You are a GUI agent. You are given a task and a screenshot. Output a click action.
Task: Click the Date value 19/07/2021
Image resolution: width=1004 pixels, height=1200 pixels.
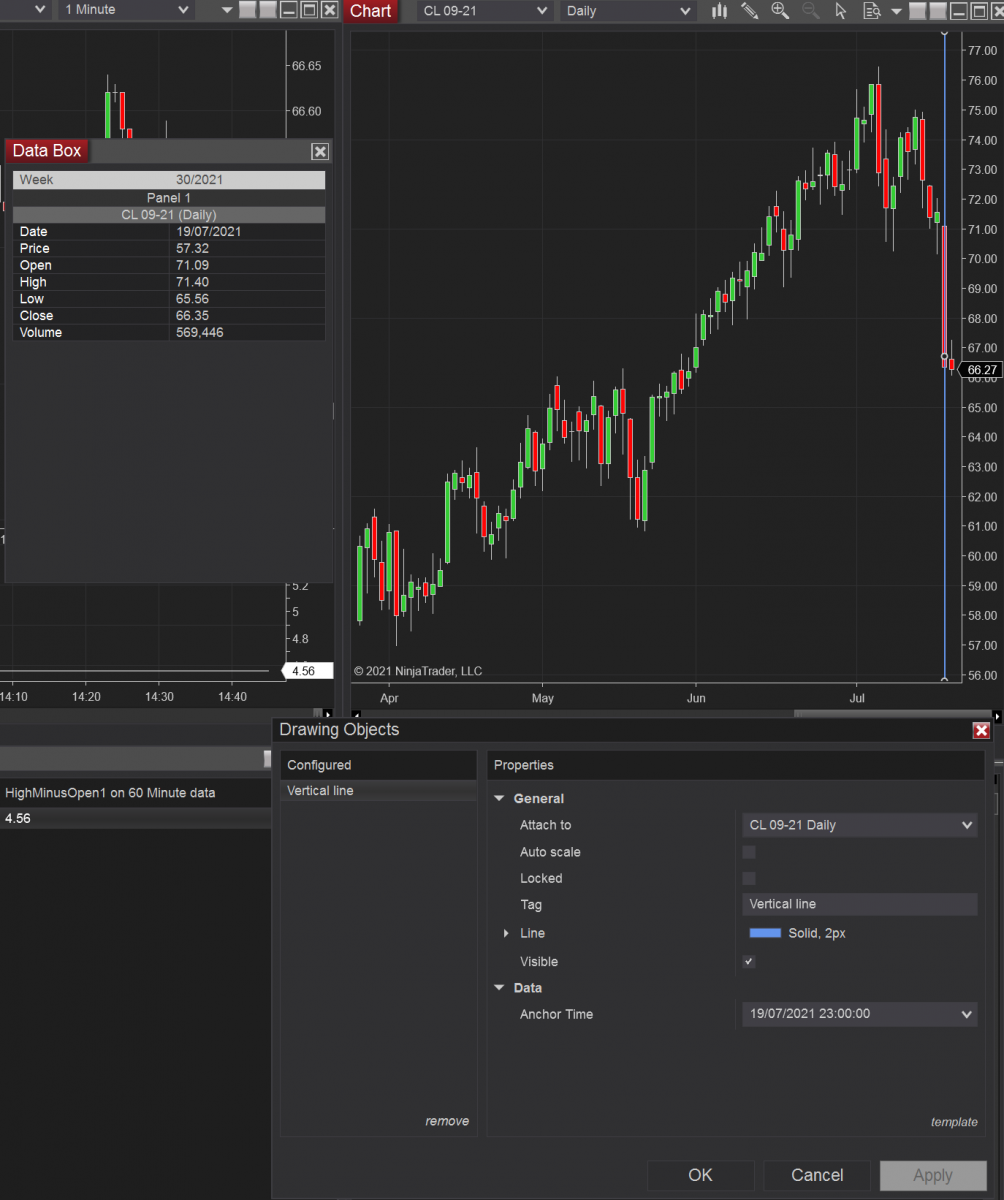(208, 231)
